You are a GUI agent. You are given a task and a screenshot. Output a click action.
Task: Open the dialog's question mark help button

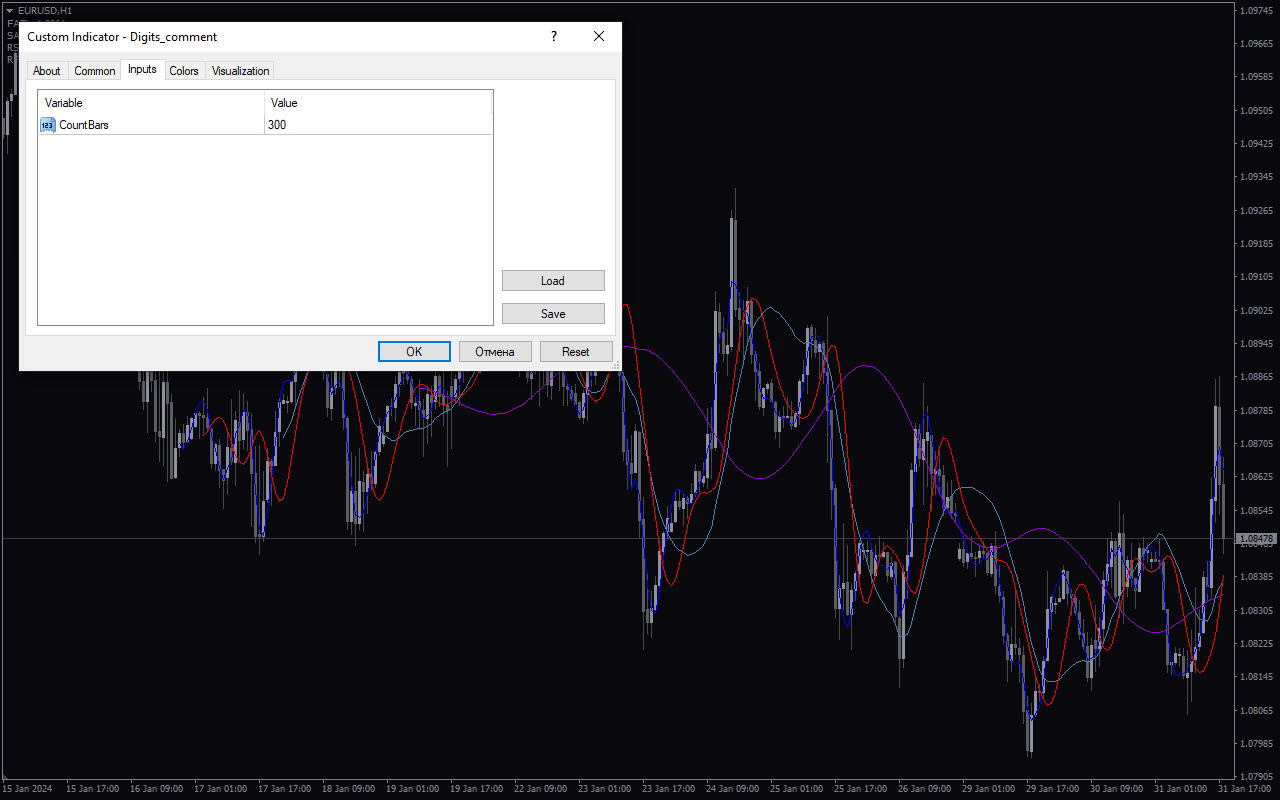pos(554,37)
